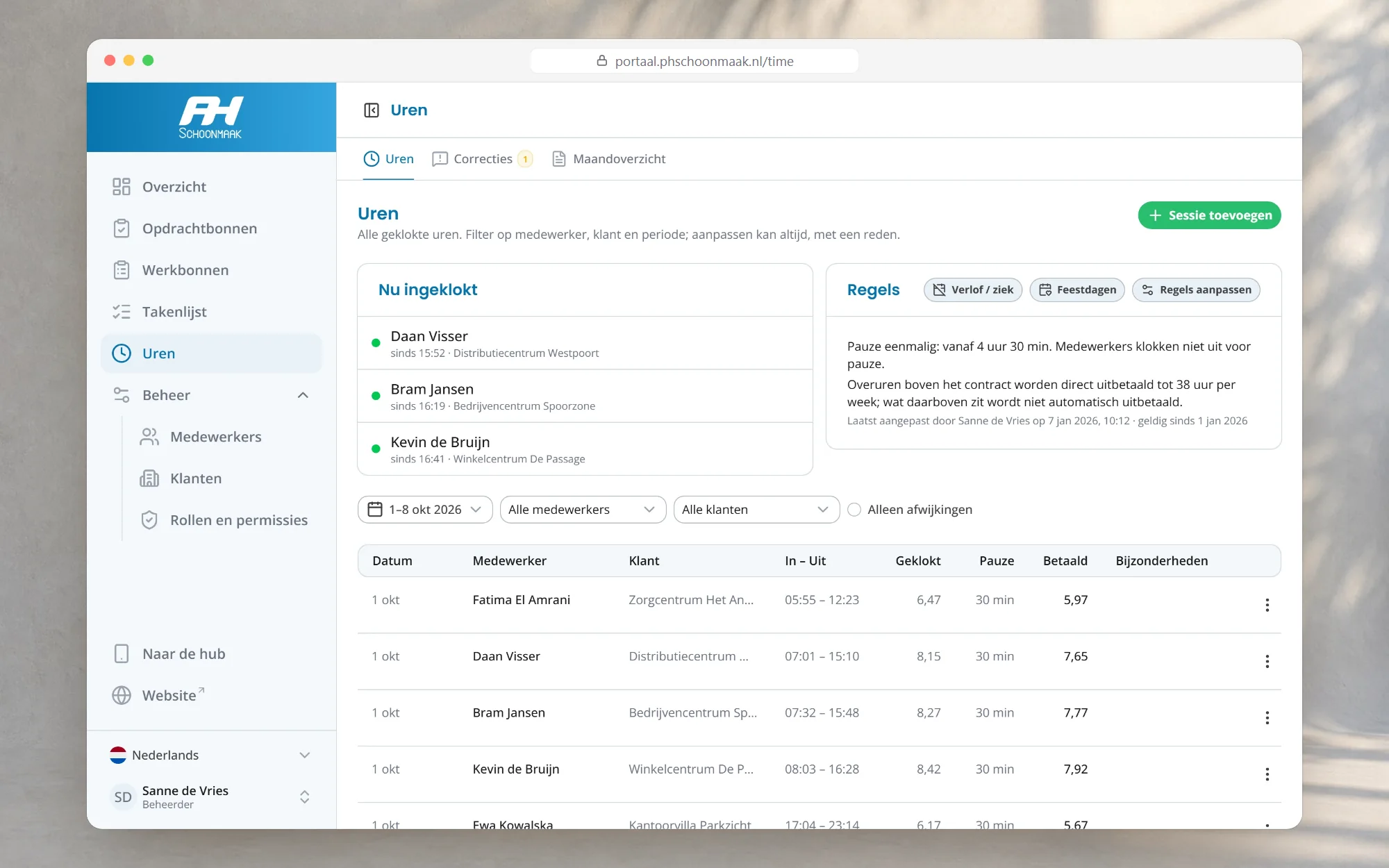
Task: Open Rollen en permissies
Action: (226, 520)
